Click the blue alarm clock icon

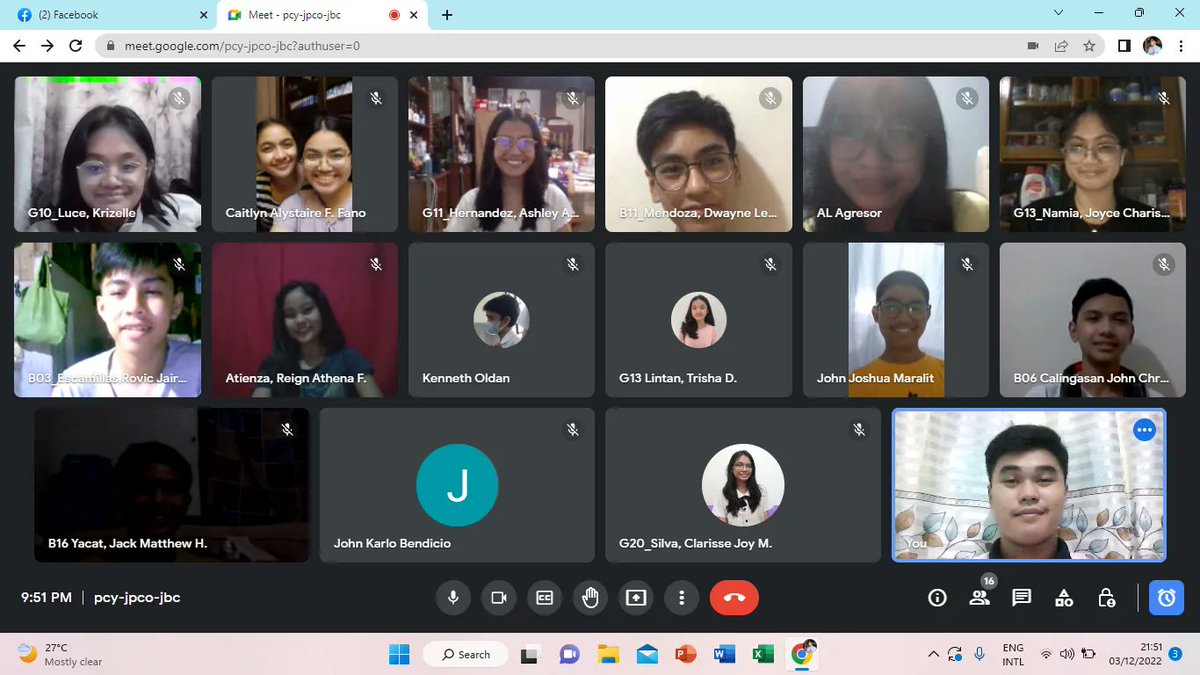[x=1166, y=598]
